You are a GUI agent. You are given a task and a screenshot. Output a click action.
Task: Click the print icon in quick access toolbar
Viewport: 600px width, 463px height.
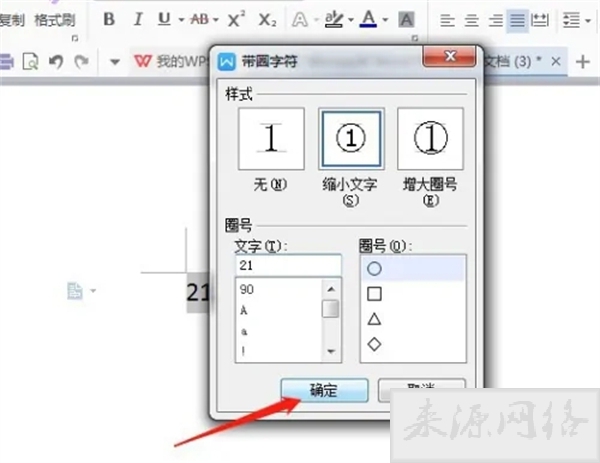pos(7,61)
